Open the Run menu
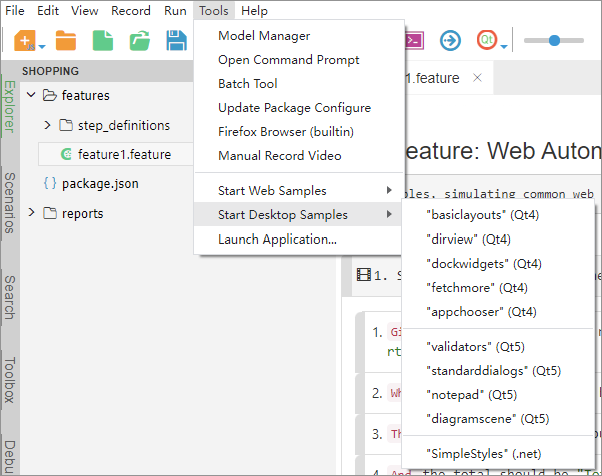 [175, 10]
